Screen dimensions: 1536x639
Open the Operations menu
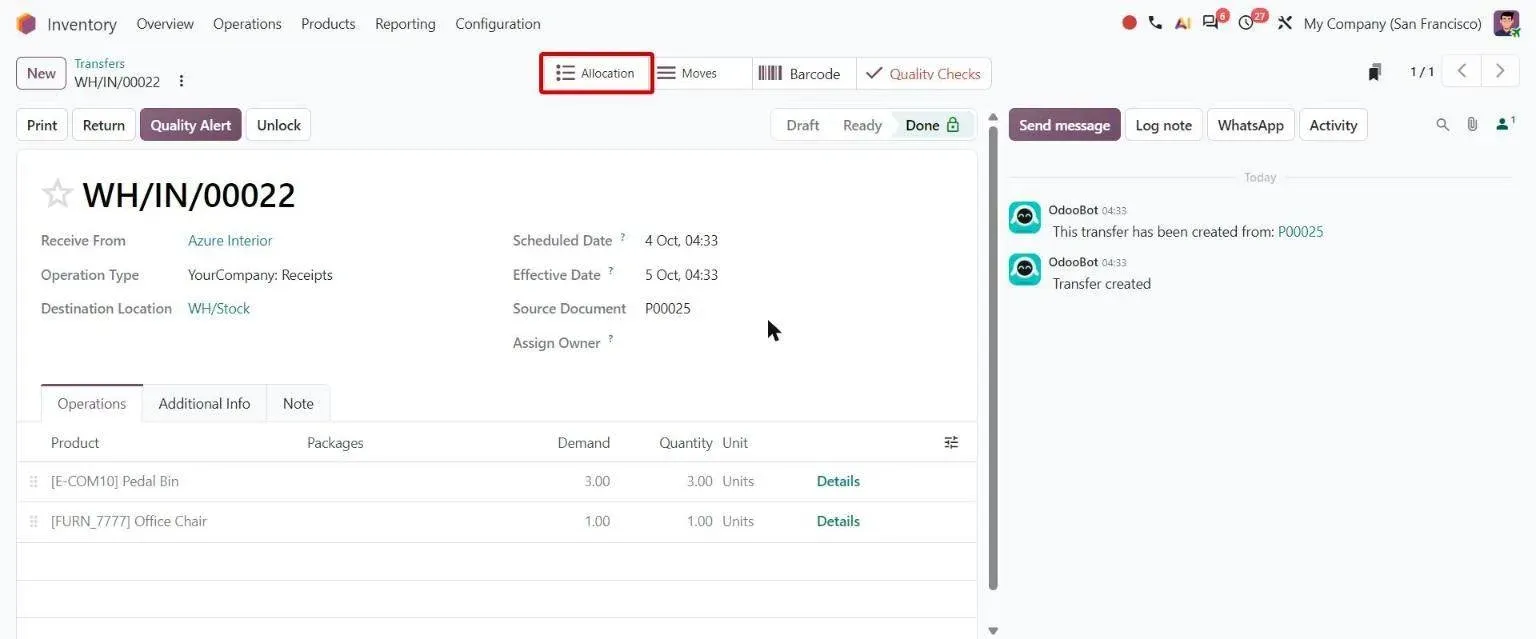tap(247, 23)
